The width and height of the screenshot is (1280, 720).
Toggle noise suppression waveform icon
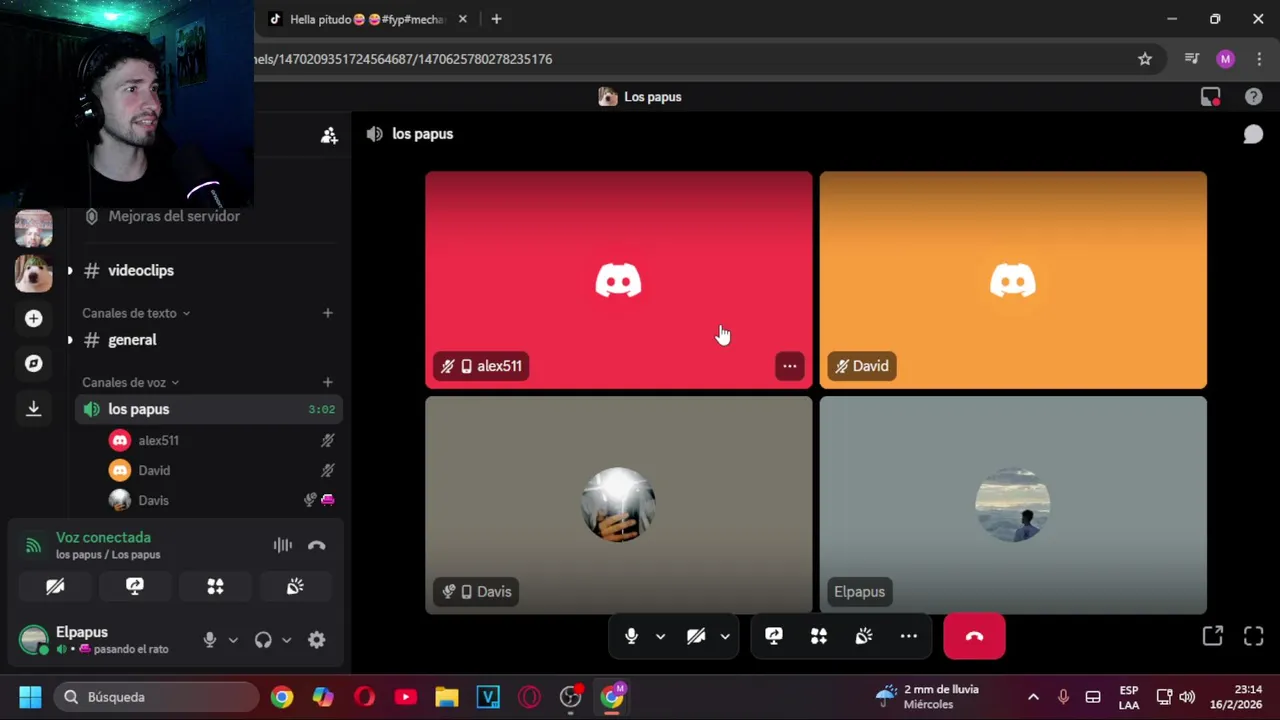pos(283,545)
